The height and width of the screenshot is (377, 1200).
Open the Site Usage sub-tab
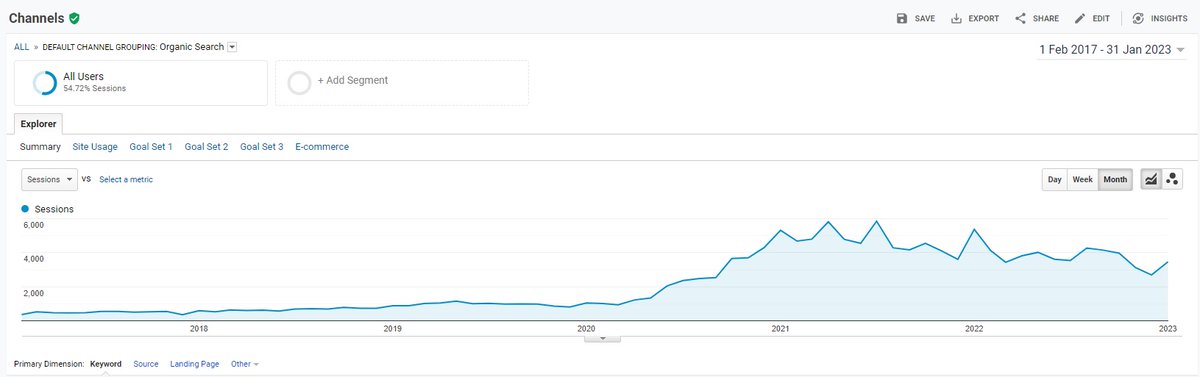click(x=95, y=147)
